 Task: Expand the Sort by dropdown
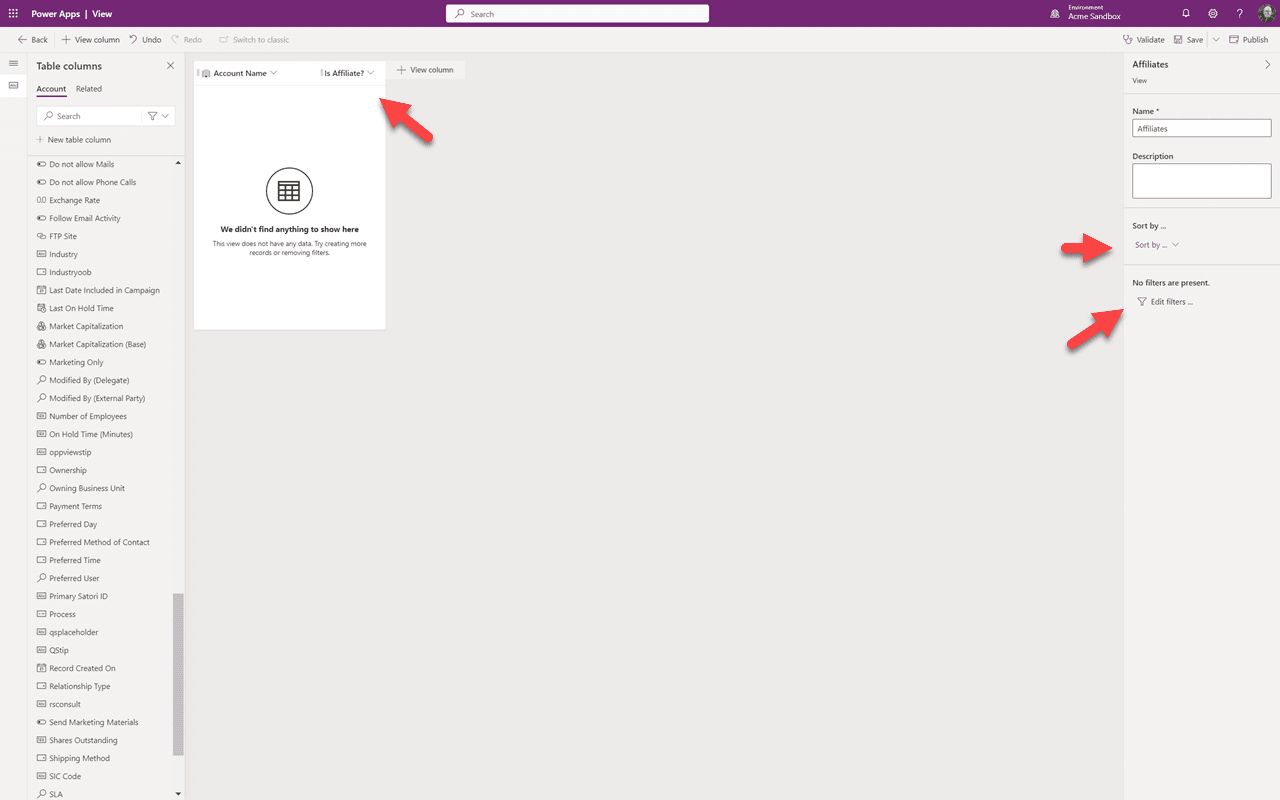[x=1156, y=244]
